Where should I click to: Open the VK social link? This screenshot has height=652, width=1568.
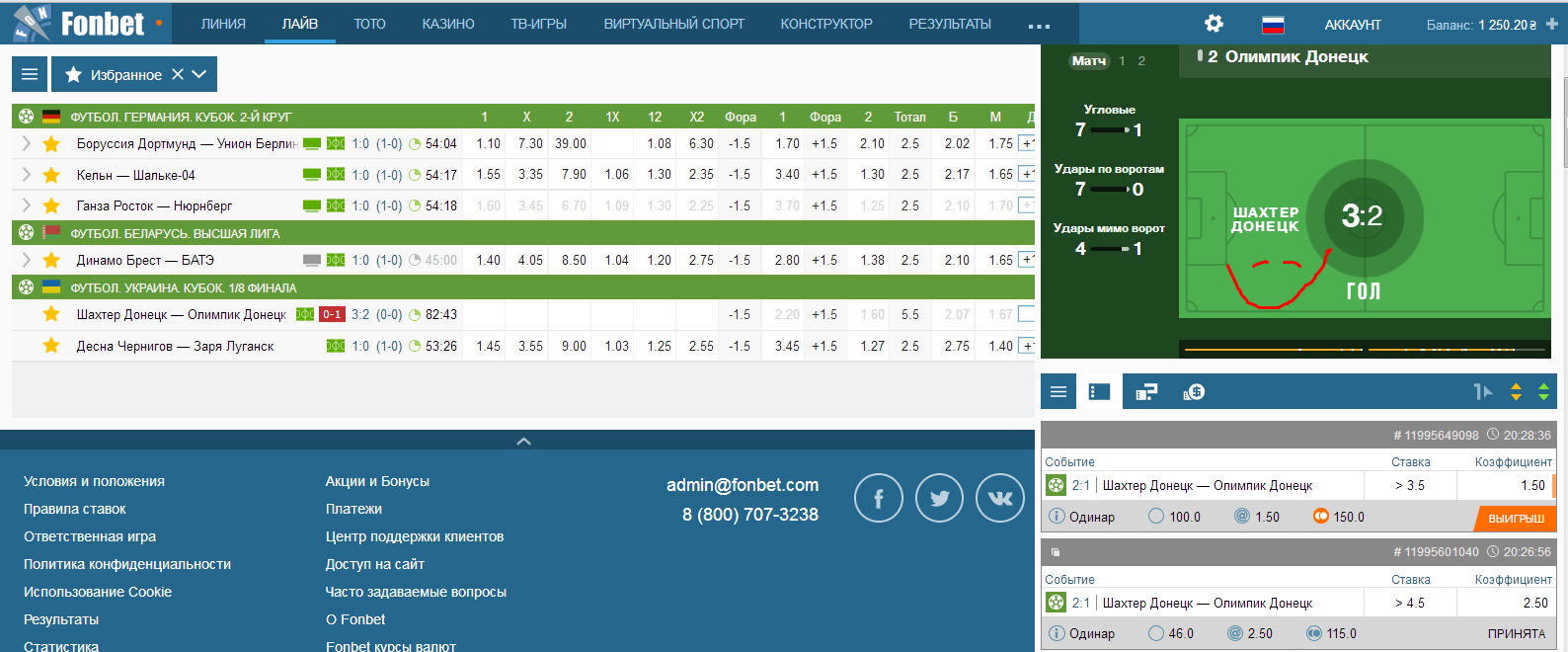point(999,498)
